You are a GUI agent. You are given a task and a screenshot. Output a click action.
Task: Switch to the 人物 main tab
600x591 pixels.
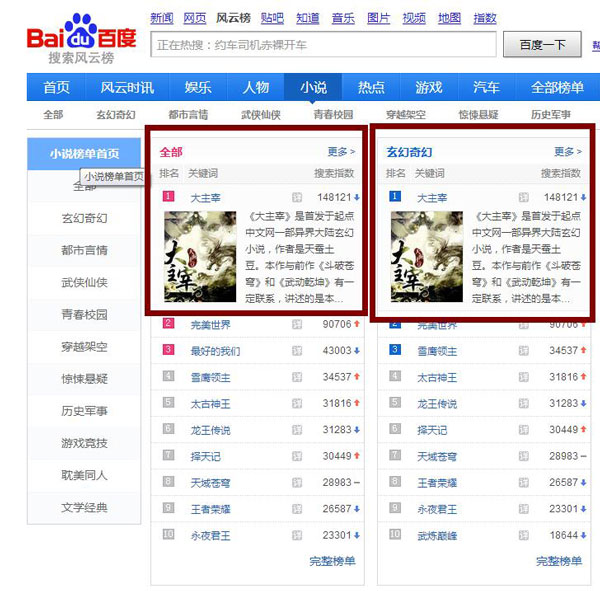point(256,87)
